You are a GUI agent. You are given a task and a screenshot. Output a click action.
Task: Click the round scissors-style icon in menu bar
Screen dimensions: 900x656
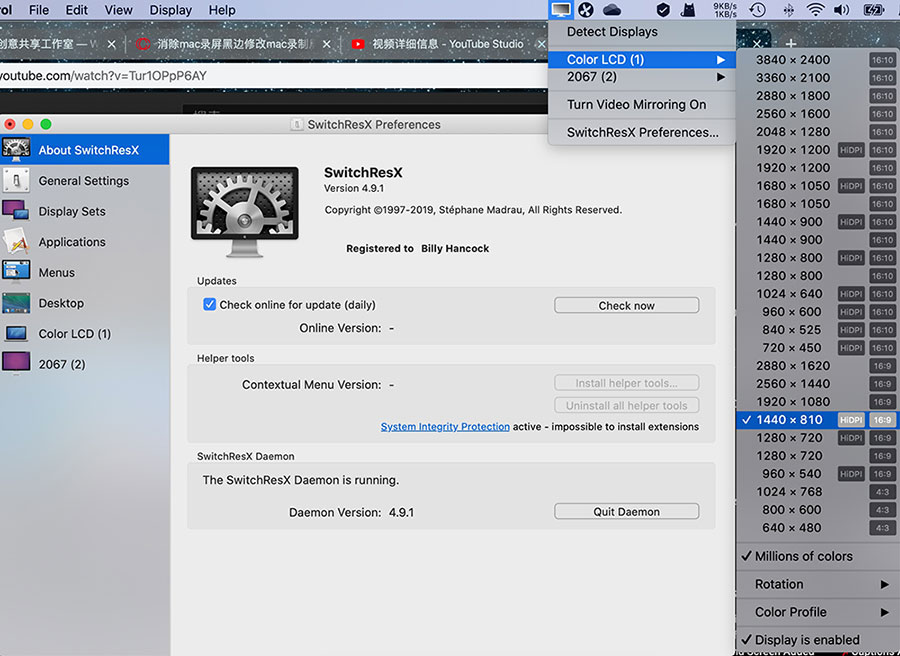pyautogui.click(x=585, y=9)
